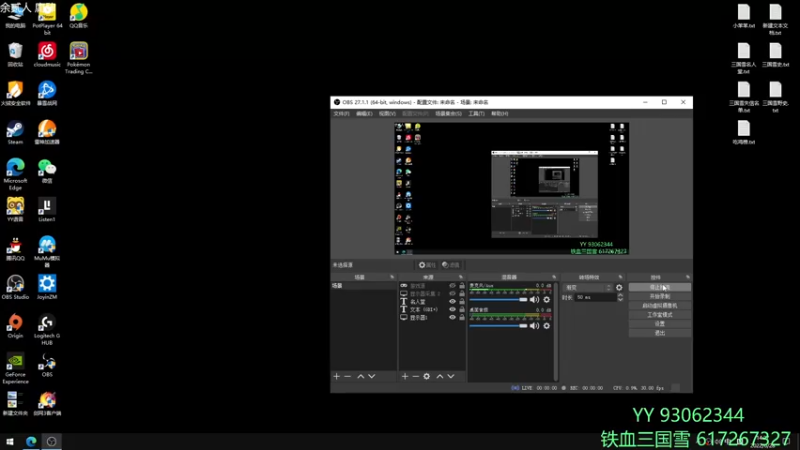
Task: Open 帮助(H) menu in OBS
Action: (x=499, y=114)
